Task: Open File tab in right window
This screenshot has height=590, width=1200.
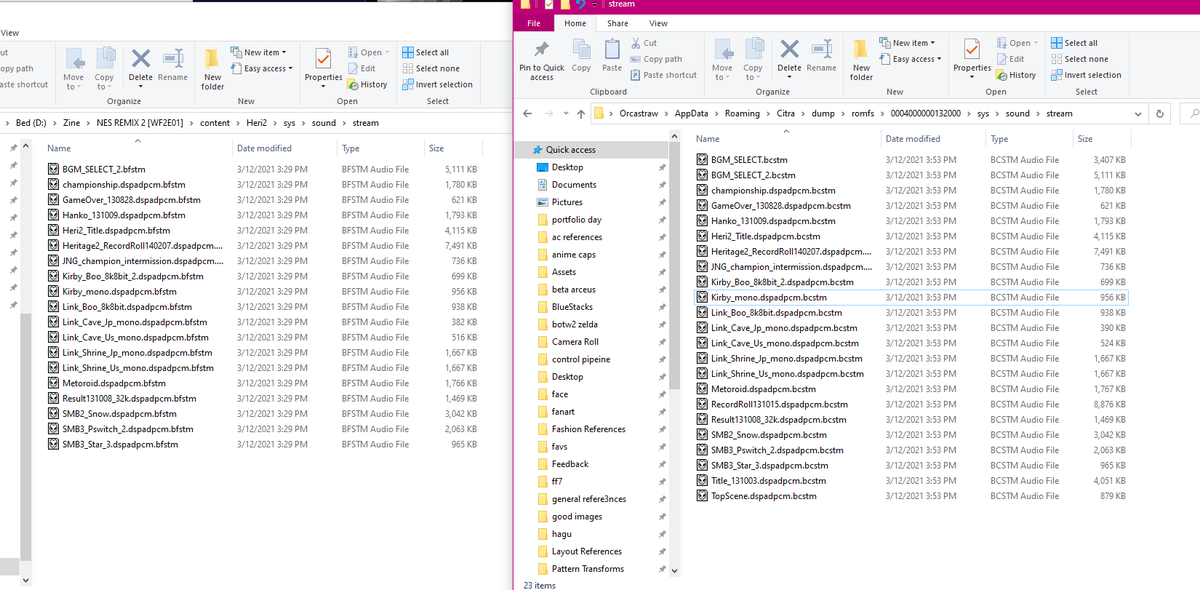Action: (x=533, y=23)
